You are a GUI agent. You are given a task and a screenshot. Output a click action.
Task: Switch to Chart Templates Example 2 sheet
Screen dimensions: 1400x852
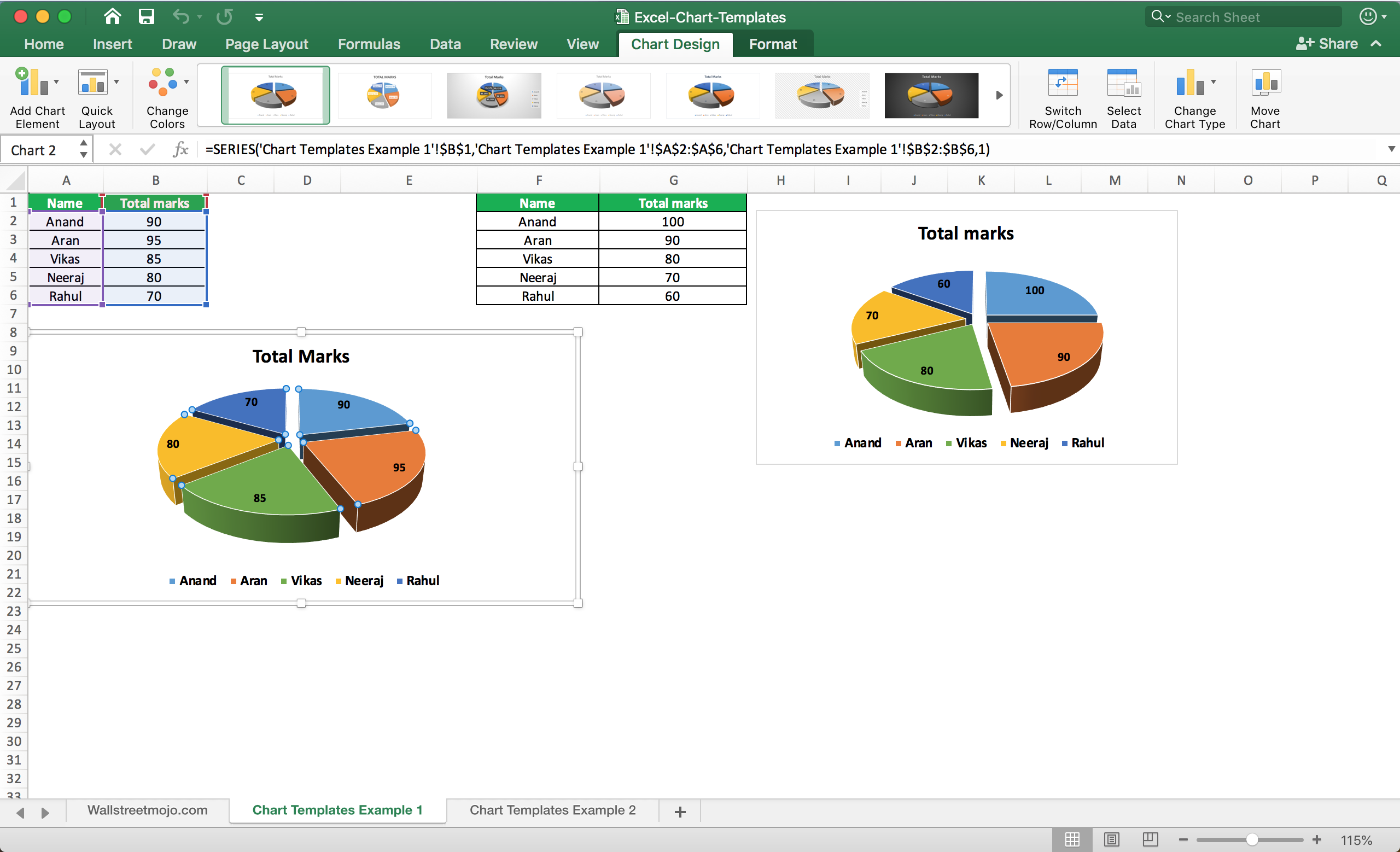(x=552, y=810)
